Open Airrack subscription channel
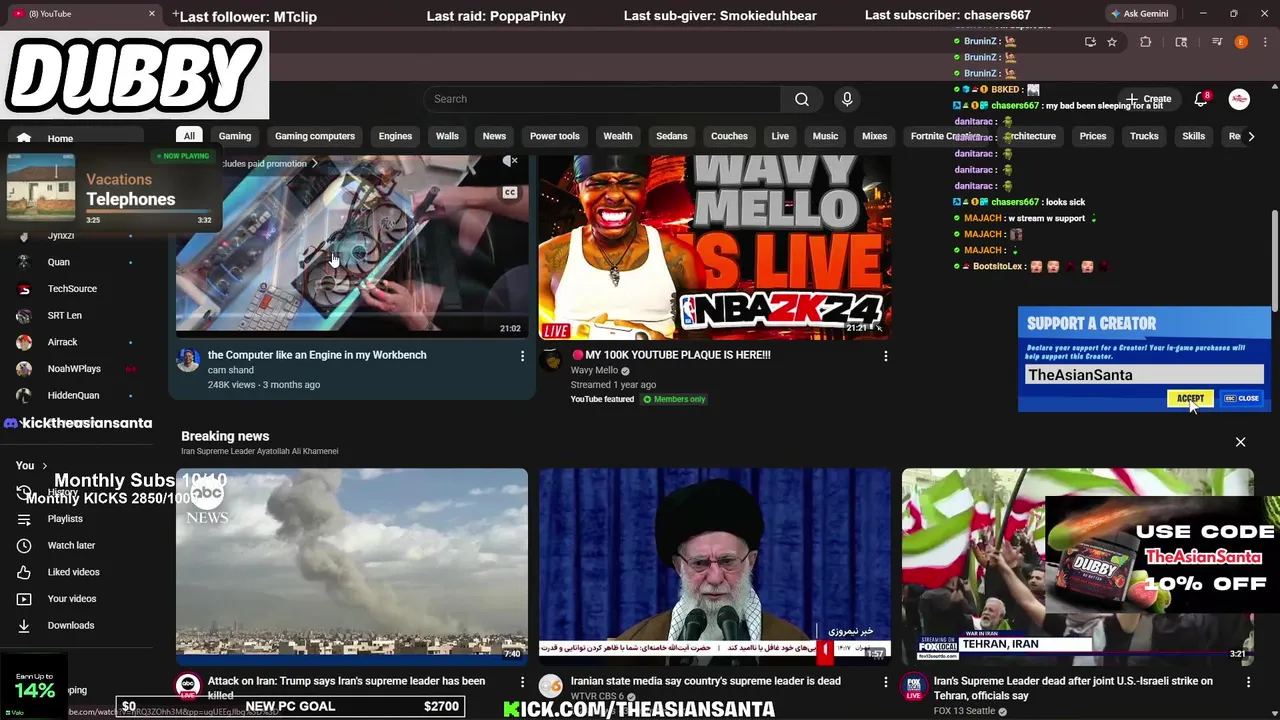Viewport: 1280px width, 720px height. point(78,342)
